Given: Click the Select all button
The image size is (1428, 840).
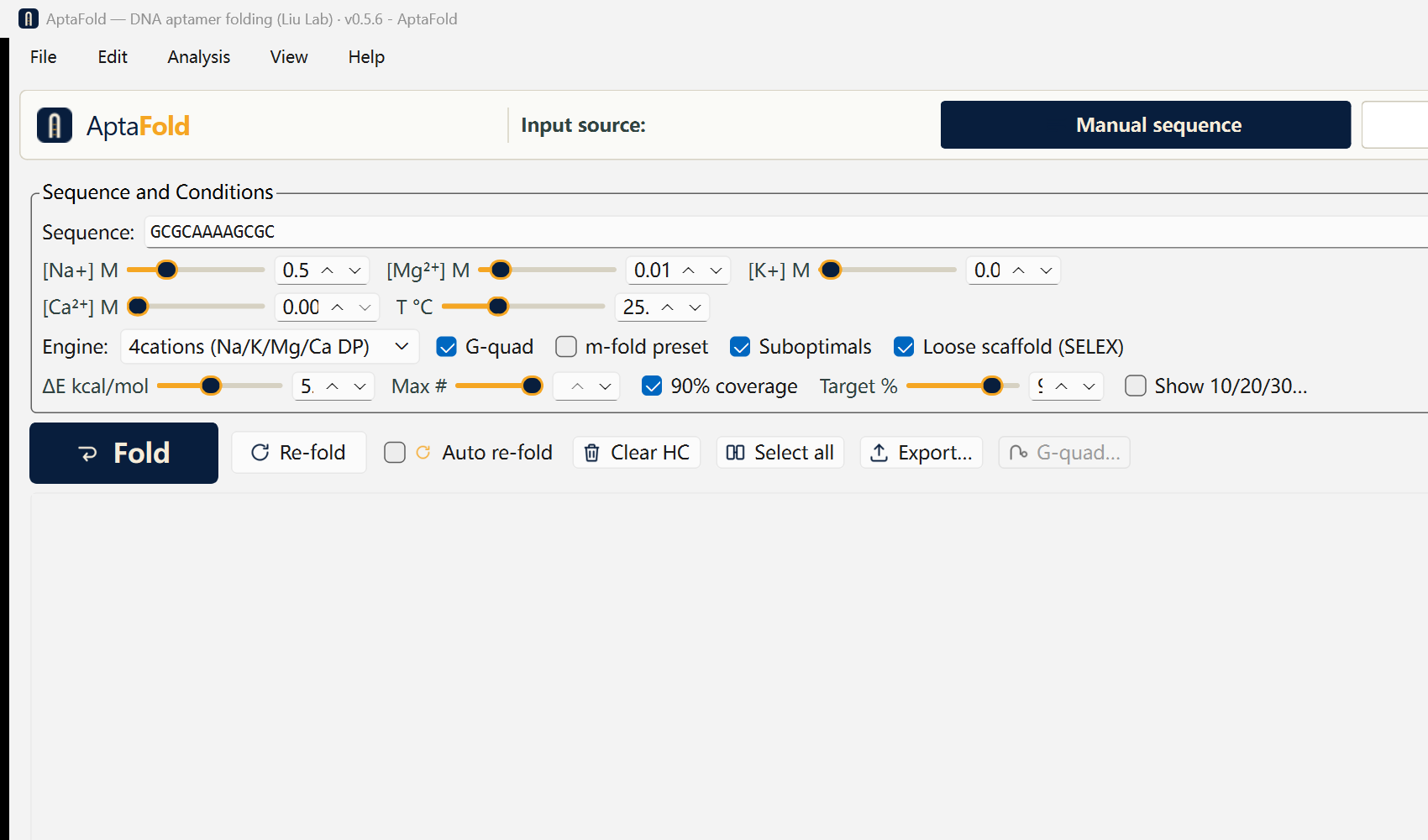Looking at the screenshot, I should click(780, 453).
